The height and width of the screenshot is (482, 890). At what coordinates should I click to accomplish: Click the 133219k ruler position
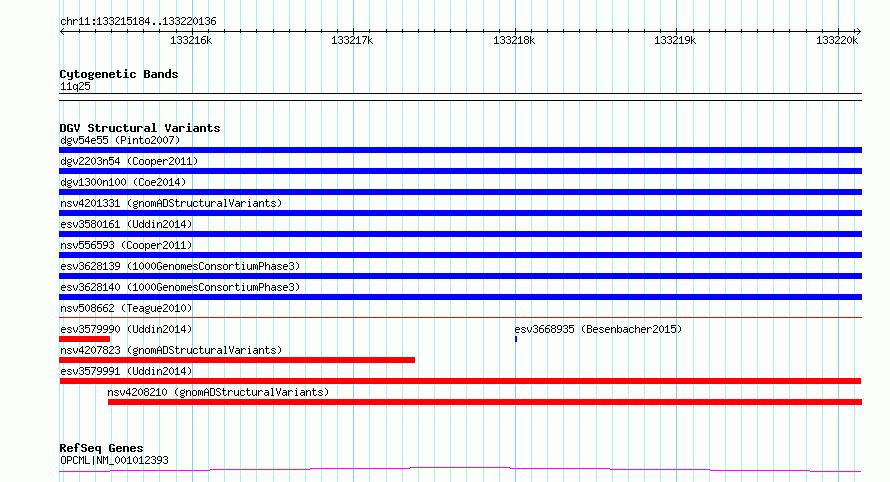point(675,40)
